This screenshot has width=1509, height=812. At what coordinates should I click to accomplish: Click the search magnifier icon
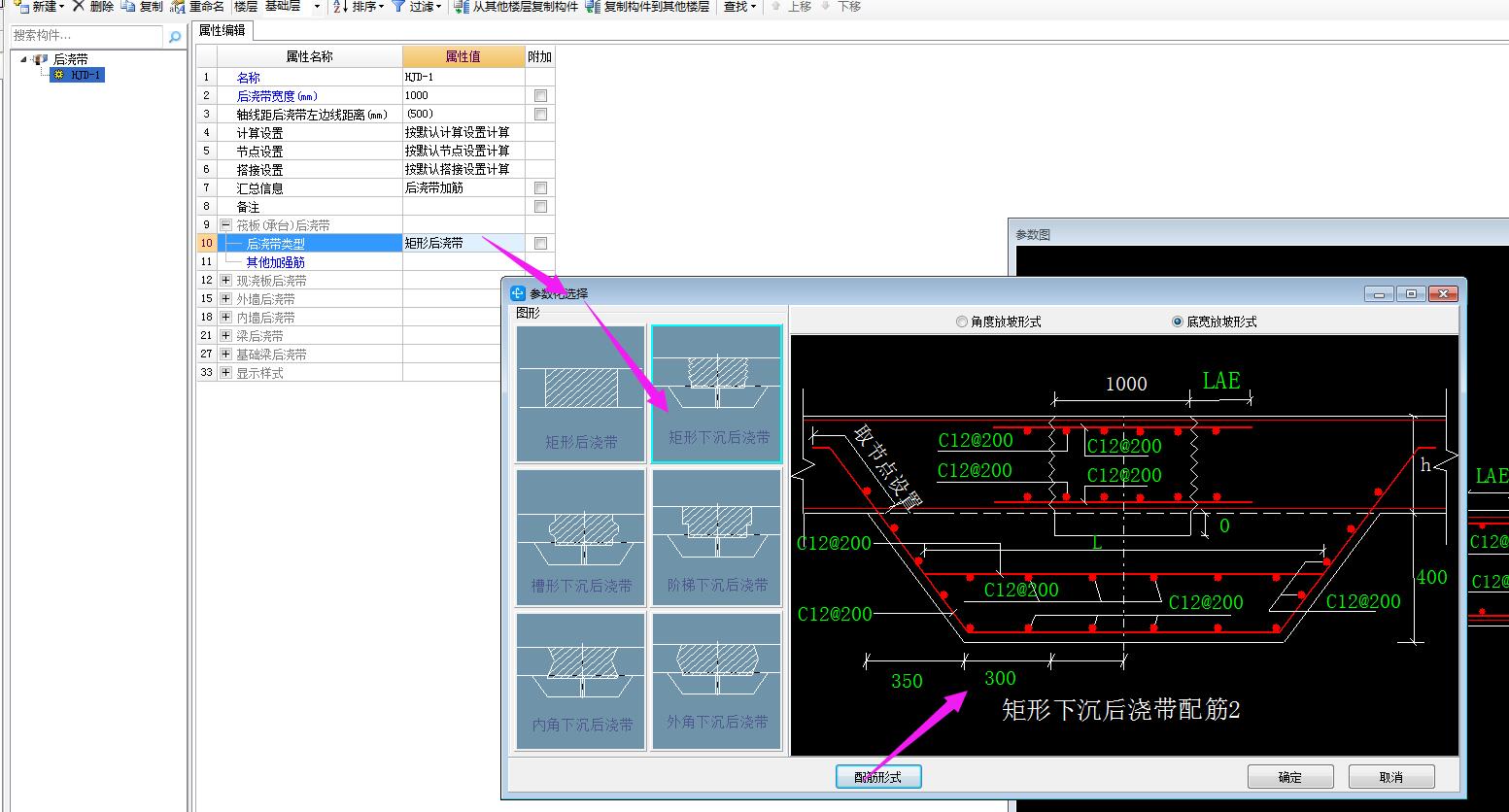(175, 37)
